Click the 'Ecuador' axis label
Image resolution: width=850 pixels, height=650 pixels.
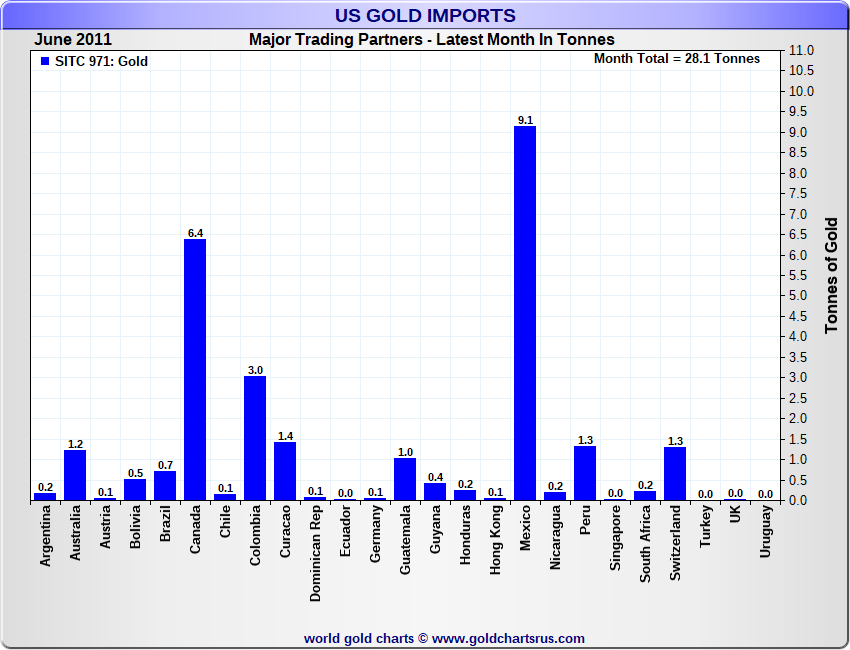345,531
